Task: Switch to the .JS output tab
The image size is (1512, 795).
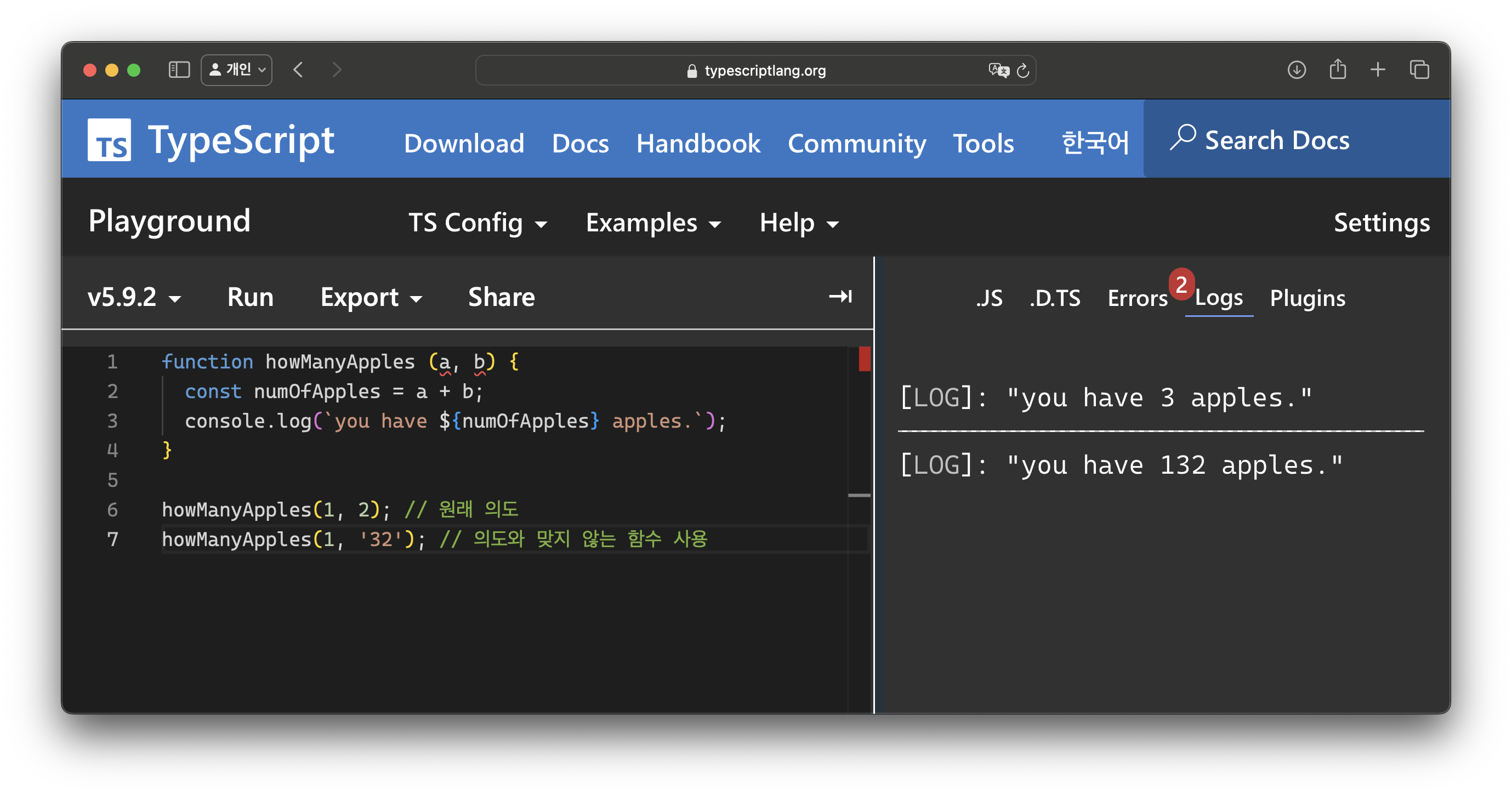Action: [x=989, y=298]
